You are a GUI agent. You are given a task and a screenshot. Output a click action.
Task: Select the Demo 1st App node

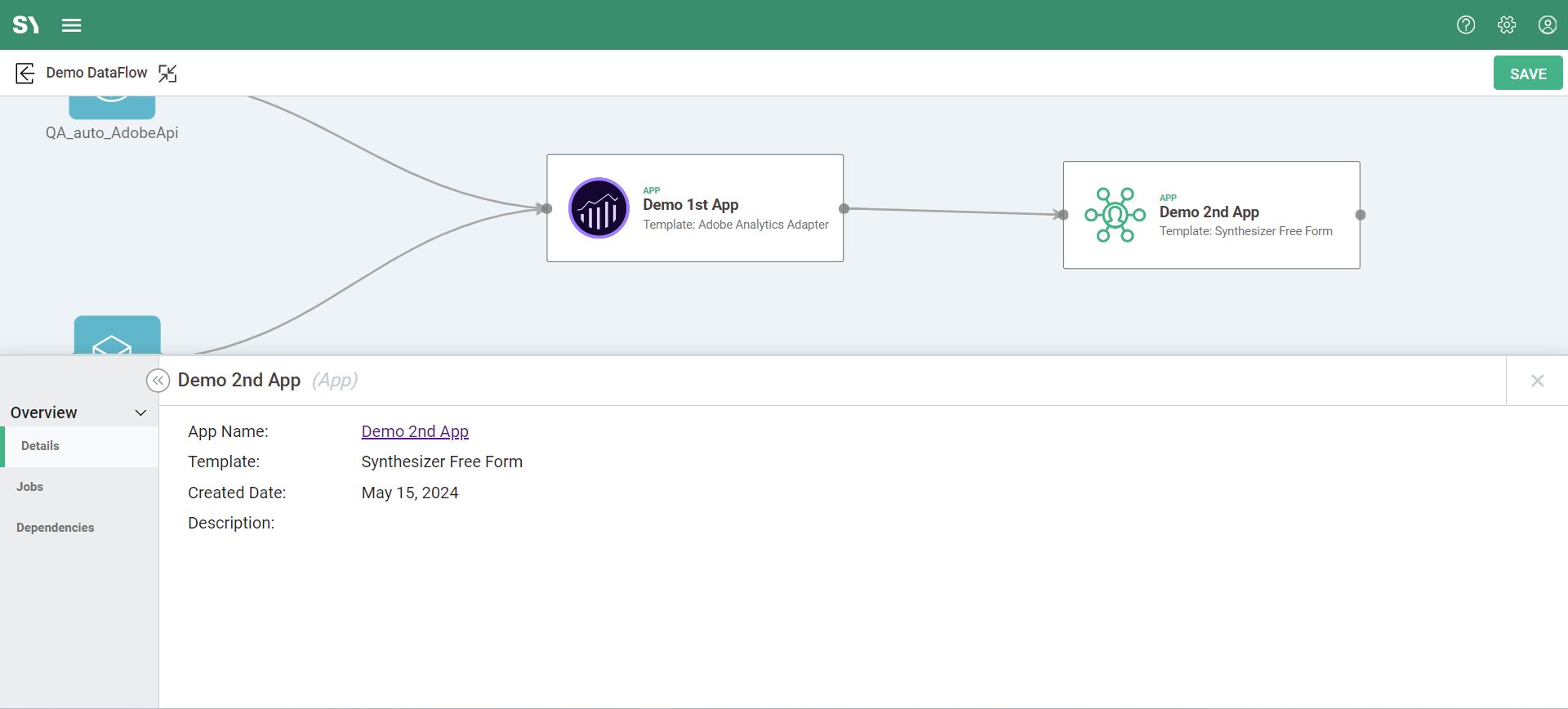click(735, 245)
